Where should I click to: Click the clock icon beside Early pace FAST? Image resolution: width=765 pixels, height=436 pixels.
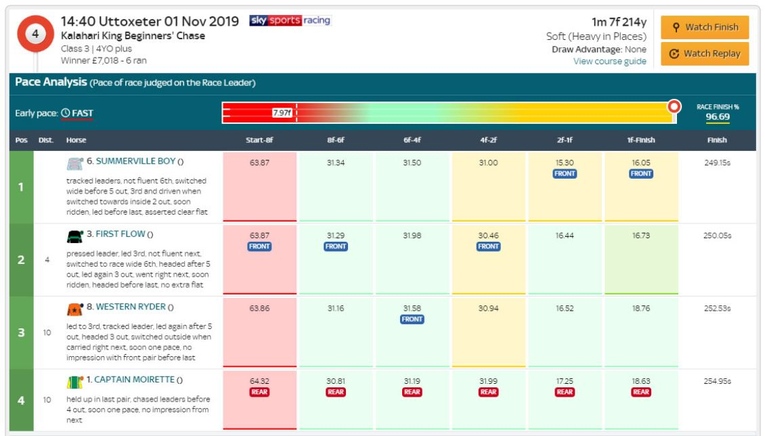tap(66, 113)
